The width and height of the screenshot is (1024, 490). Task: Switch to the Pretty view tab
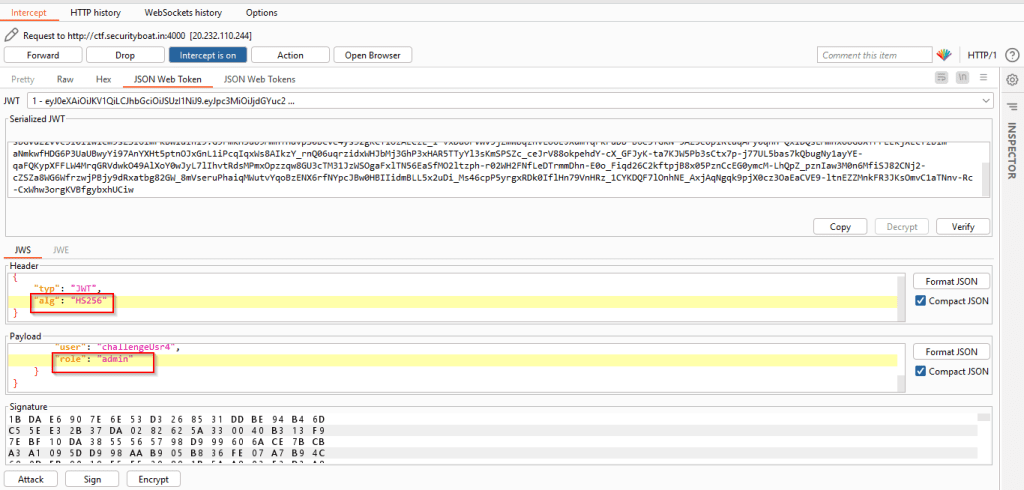pos(23,79)
